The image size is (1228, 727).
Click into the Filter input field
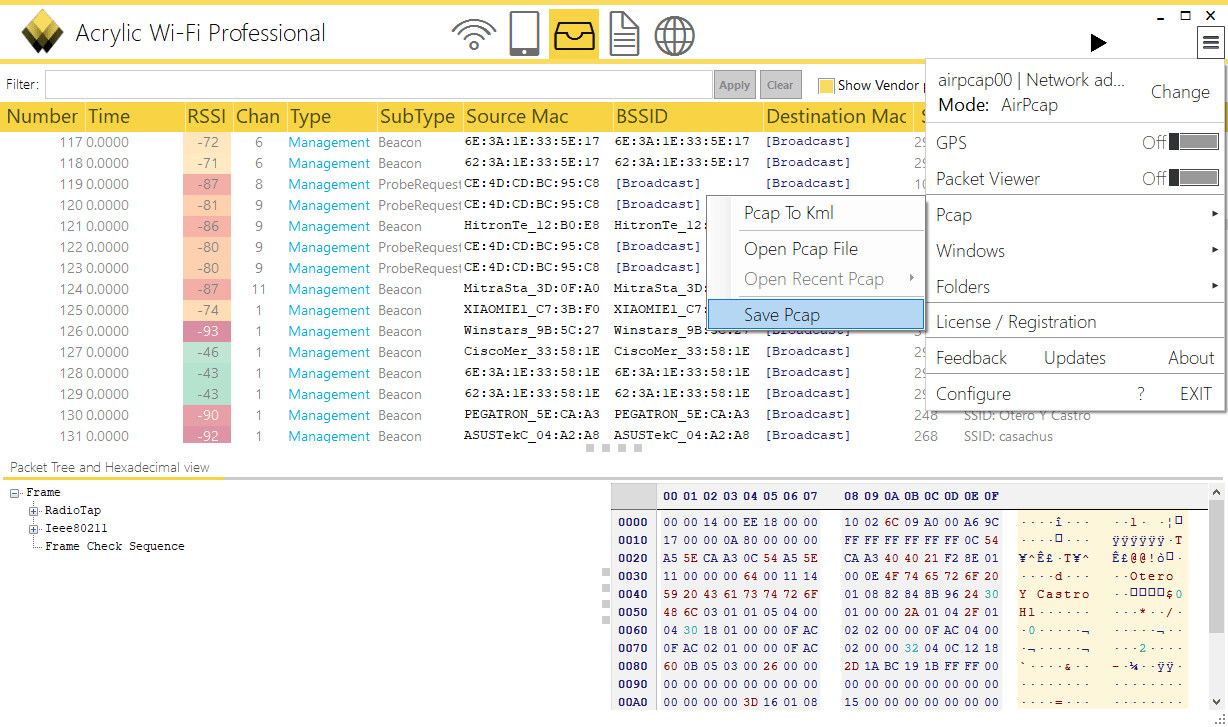pyautogui.click(x=379, y=85)
